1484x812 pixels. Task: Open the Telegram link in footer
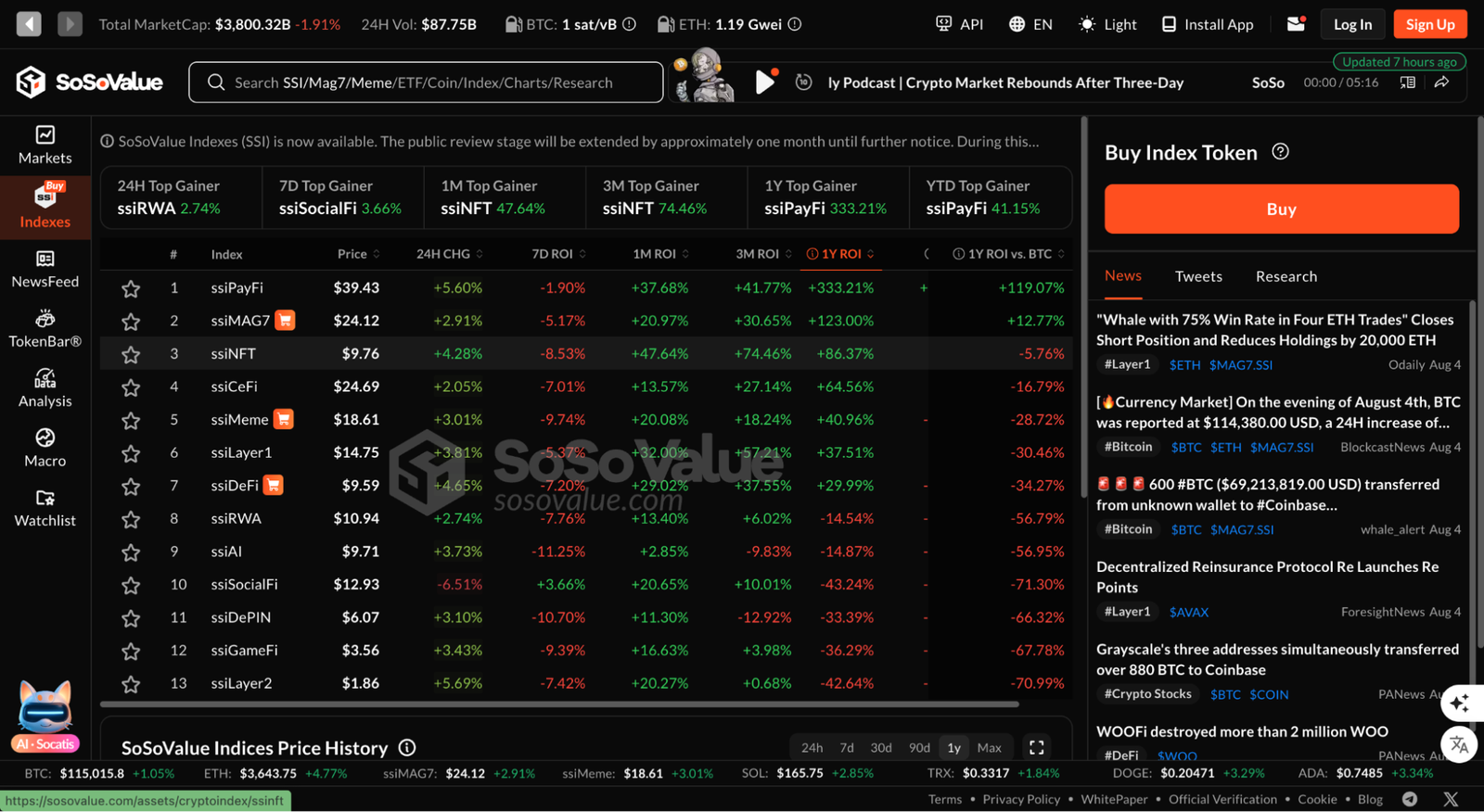(x=1410, y=799)
